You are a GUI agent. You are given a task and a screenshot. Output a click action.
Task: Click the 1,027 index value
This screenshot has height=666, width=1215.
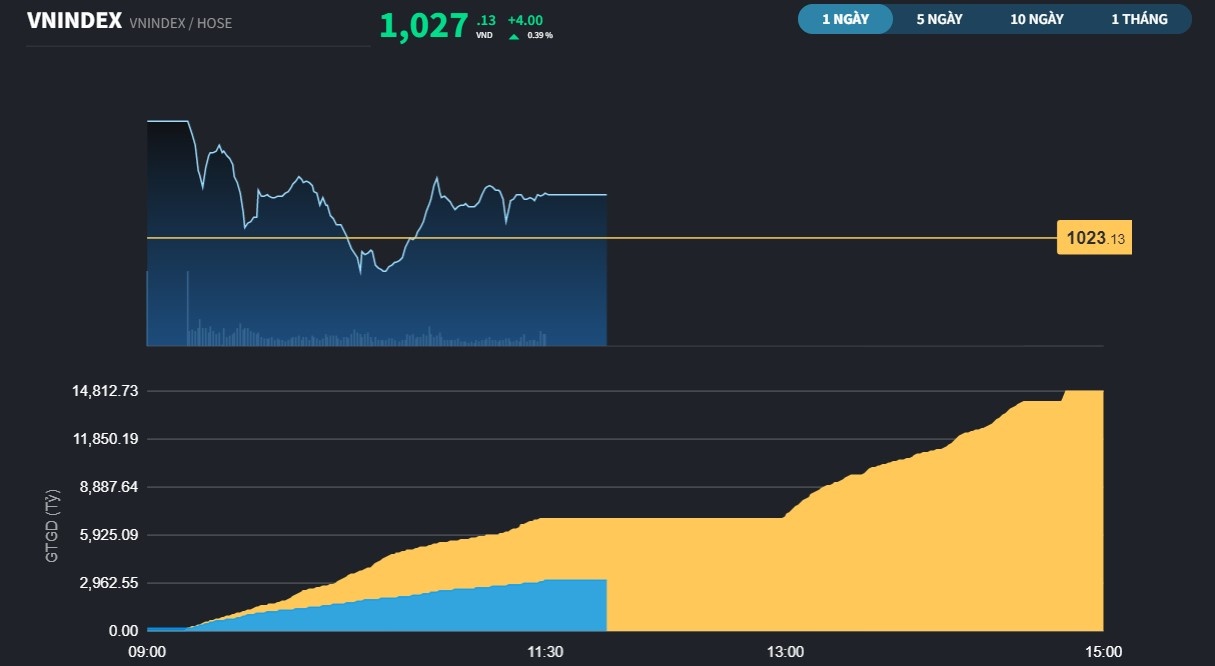[x=424, y=25]
